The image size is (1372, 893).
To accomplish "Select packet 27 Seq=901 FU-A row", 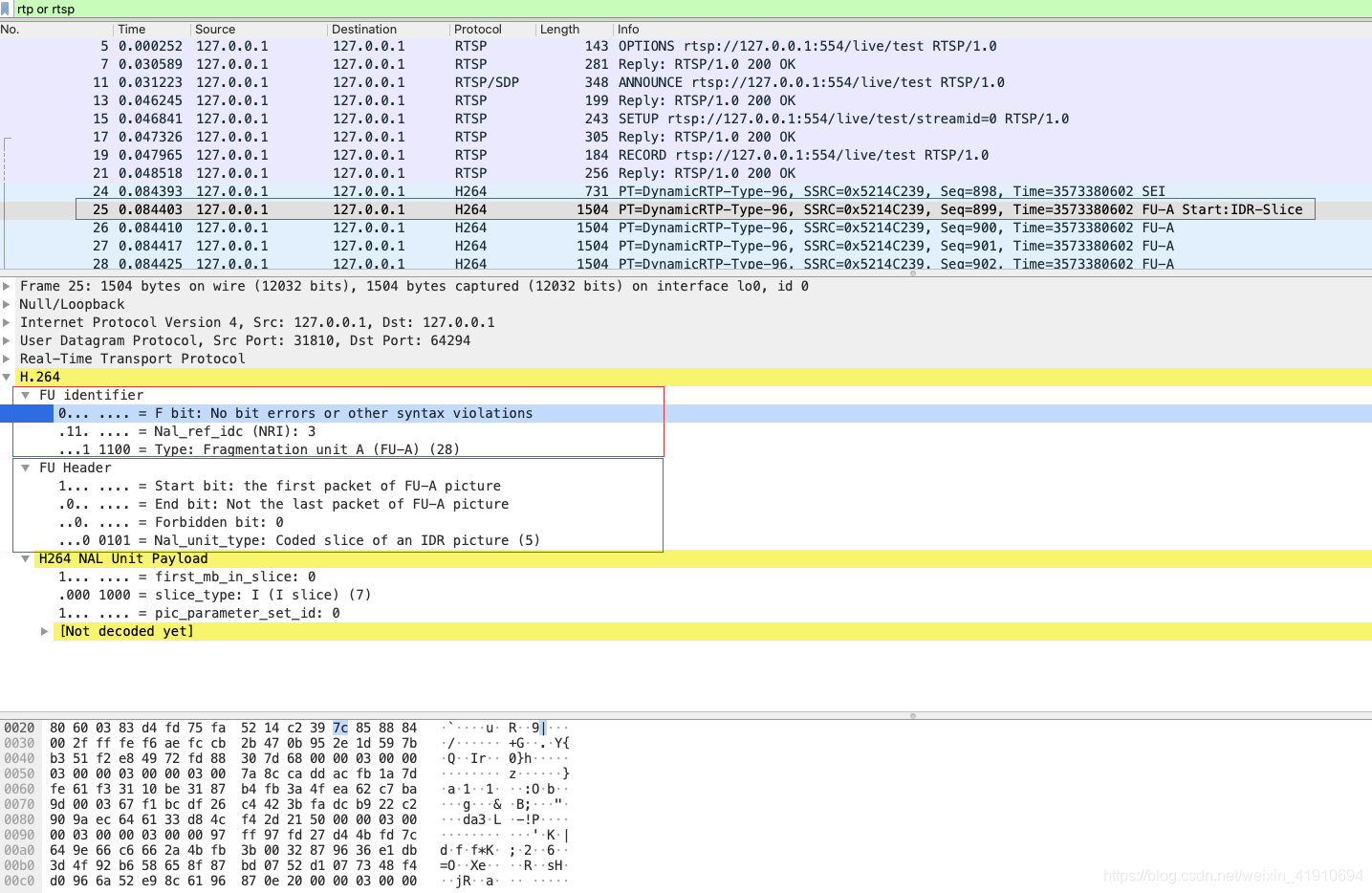I will (686, 246).
